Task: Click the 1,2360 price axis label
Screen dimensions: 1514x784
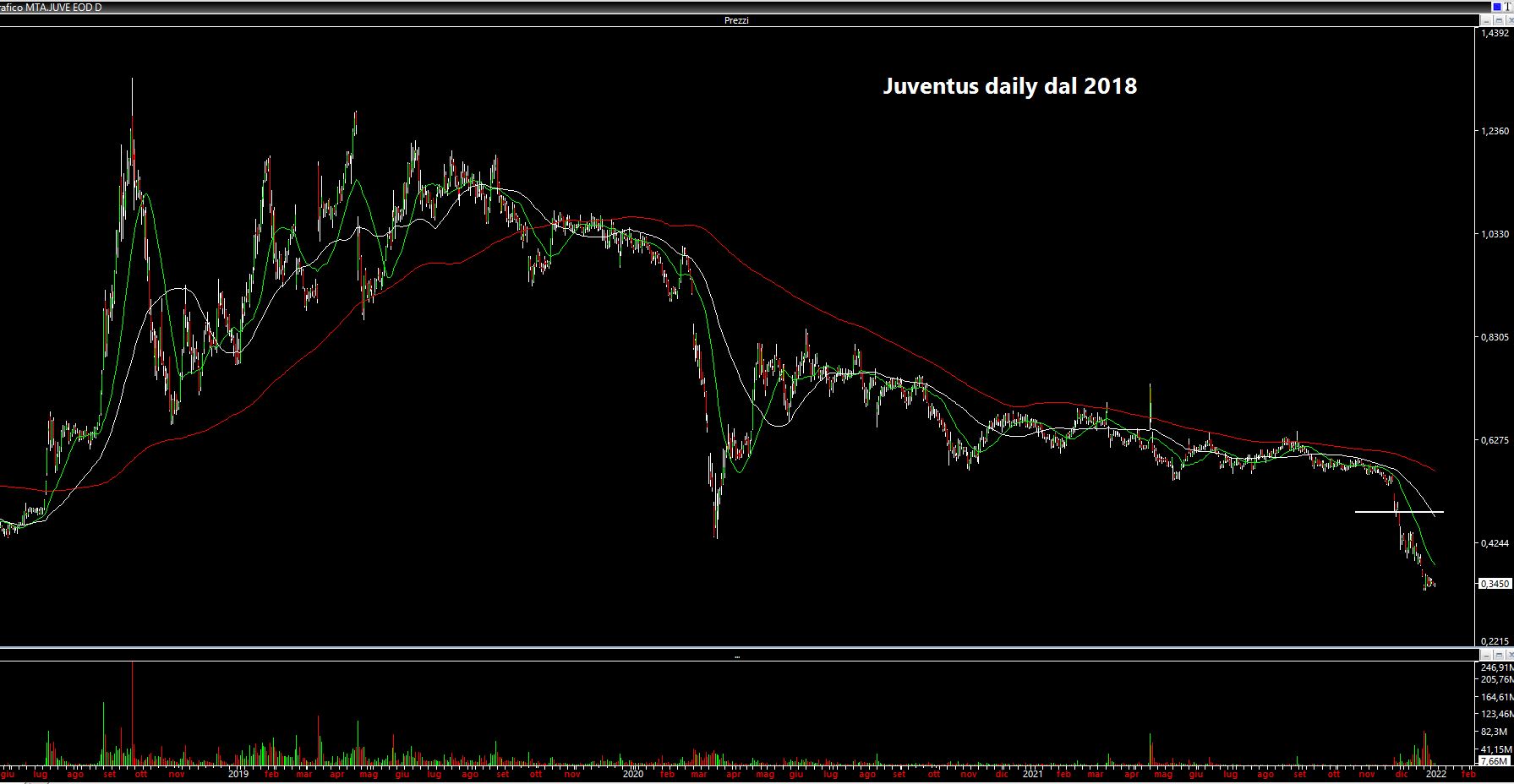Action: [x=1495, y=131]
